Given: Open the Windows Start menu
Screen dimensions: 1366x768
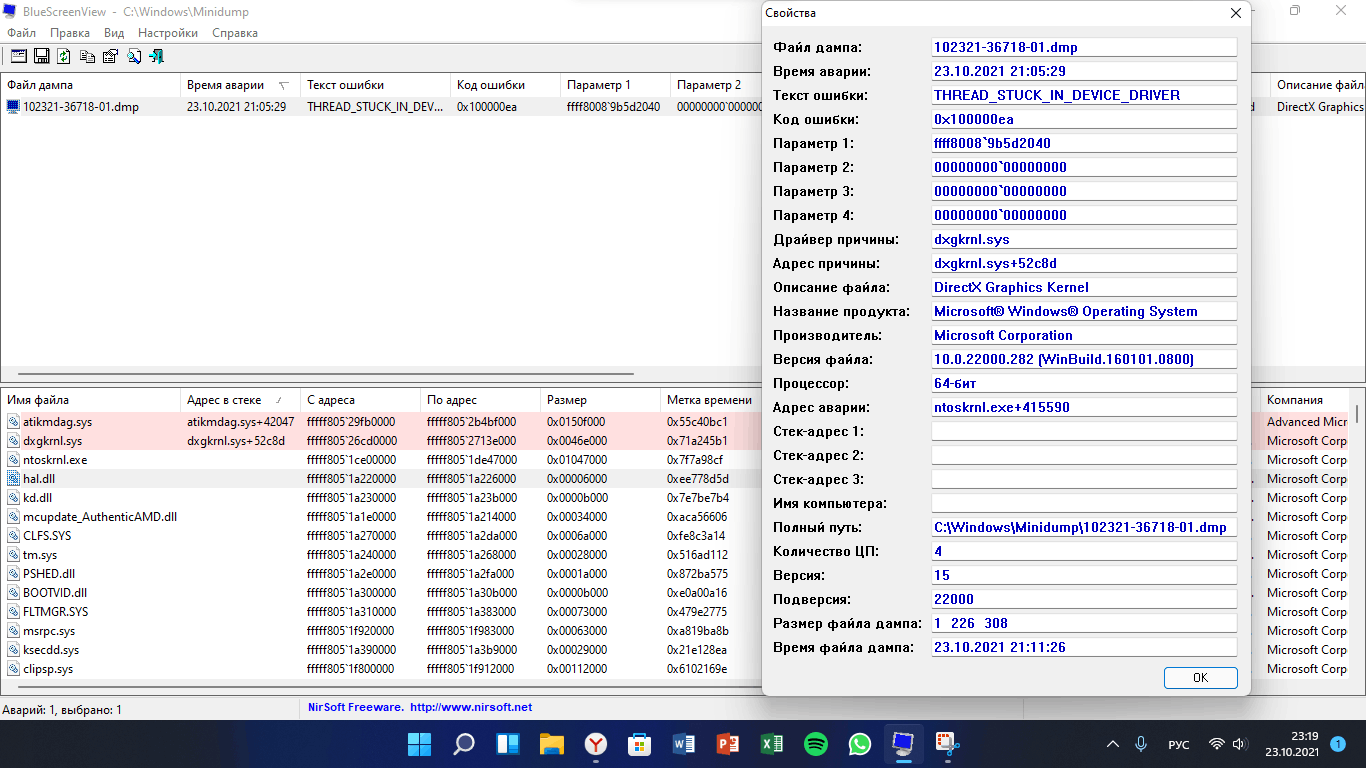Looking at the screenshot, I should pyautogui.click(x=419, y=744).
